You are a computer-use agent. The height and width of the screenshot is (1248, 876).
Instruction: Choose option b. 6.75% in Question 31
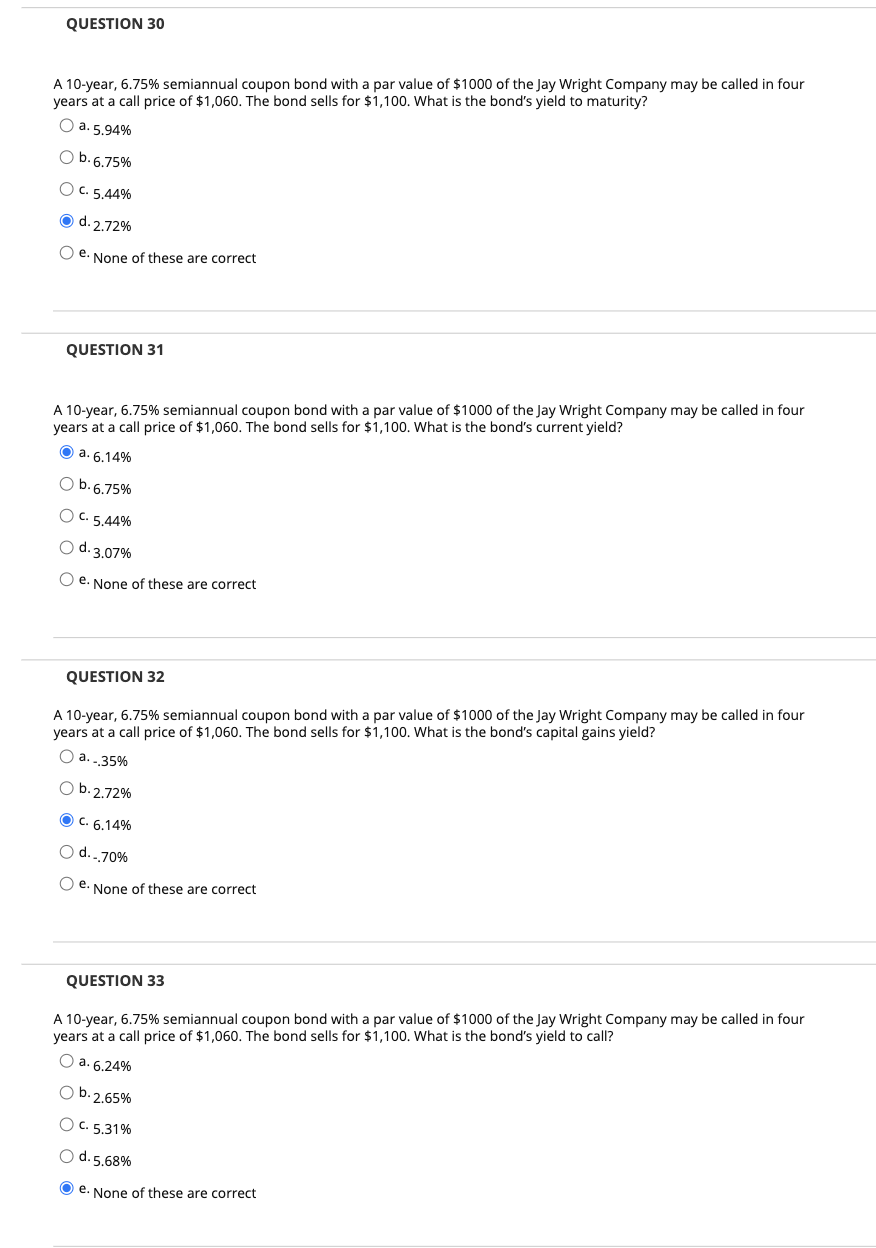pyautogui.click(x=66, y=483)
